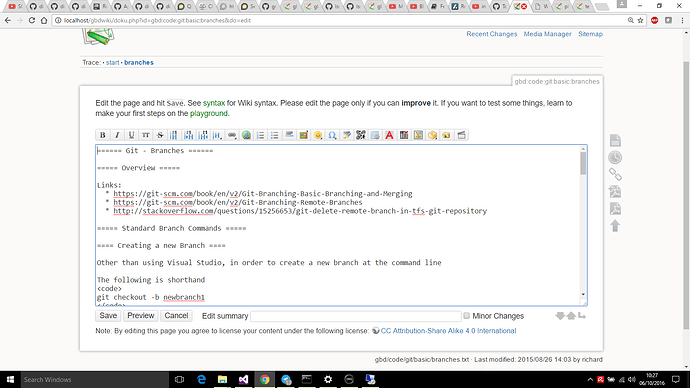Insert a horizontal rule
The width and height of the screenshot is (690, 388).
289,135
